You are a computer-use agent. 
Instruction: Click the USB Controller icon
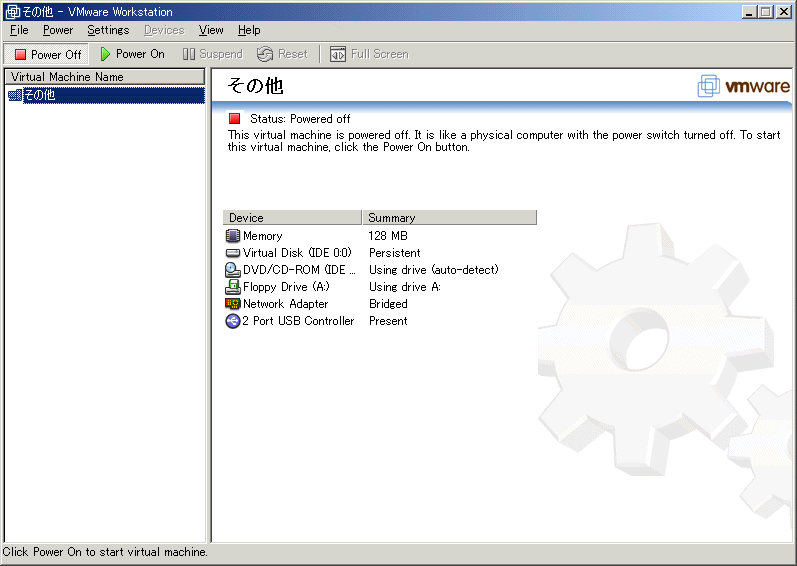[x=233, y=321]
